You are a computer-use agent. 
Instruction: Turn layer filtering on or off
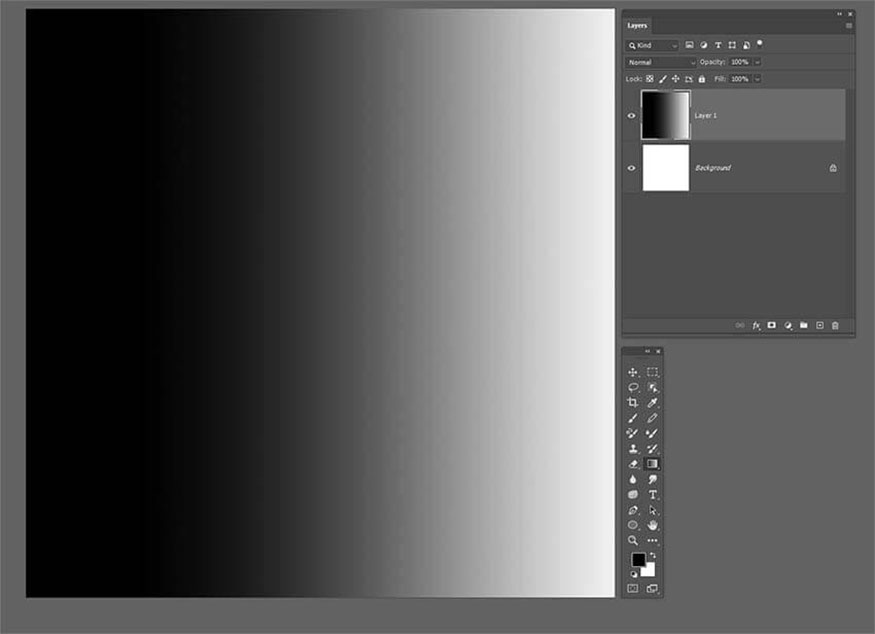point(759,44)
